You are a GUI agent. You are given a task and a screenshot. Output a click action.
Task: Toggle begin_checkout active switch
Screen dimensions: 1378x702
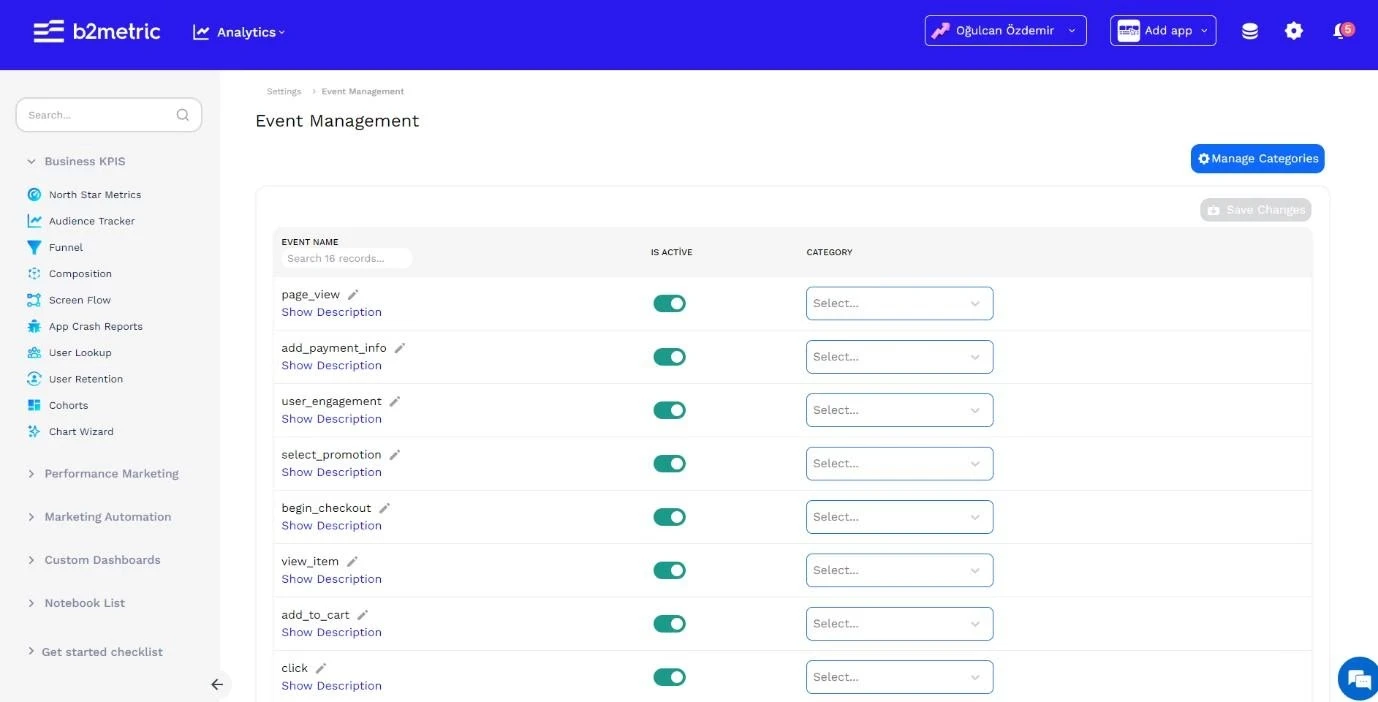(x=669, y=517)
